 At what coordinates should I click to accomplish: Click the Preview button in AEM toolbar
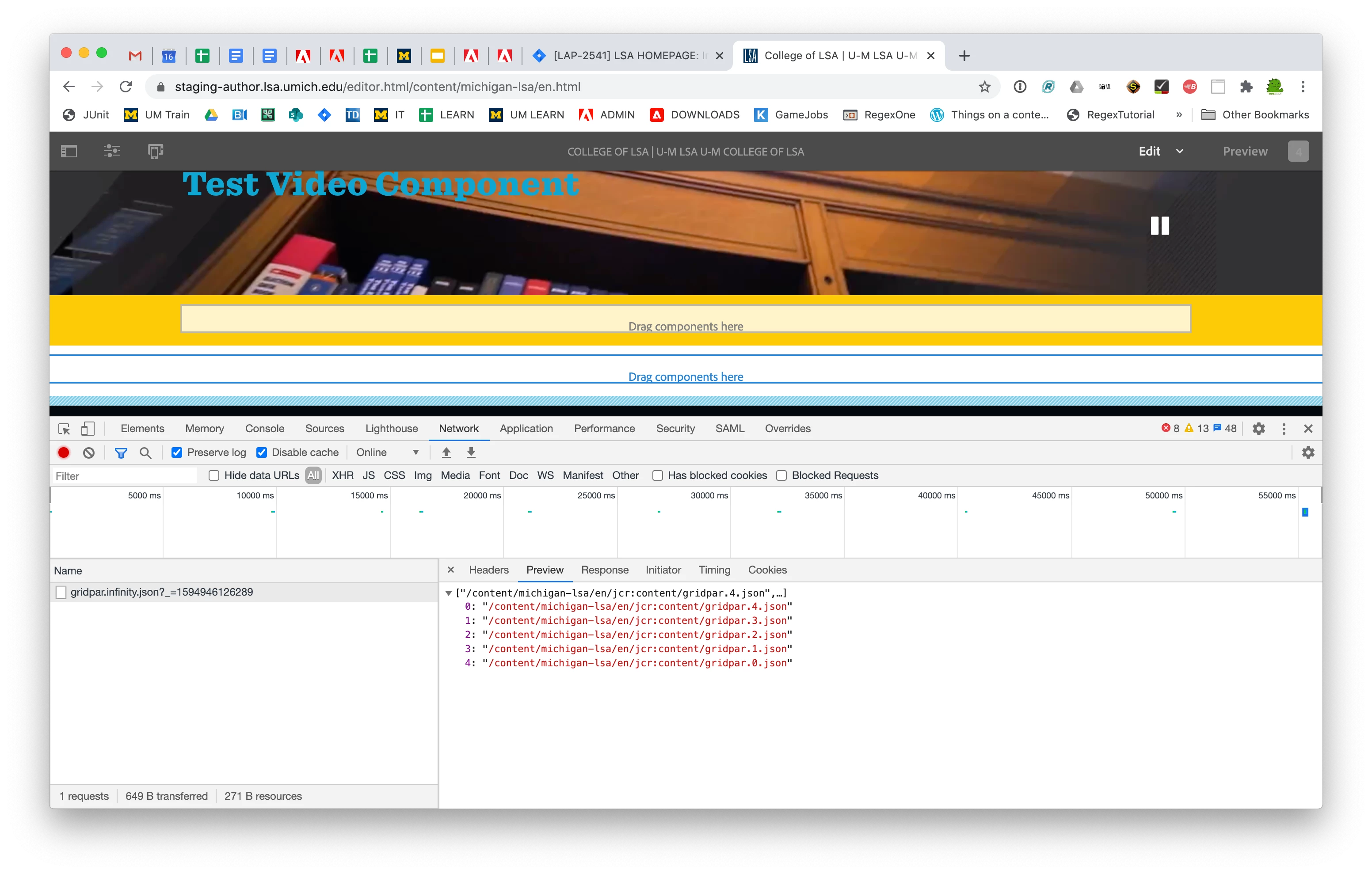(x=1245, y=151)
